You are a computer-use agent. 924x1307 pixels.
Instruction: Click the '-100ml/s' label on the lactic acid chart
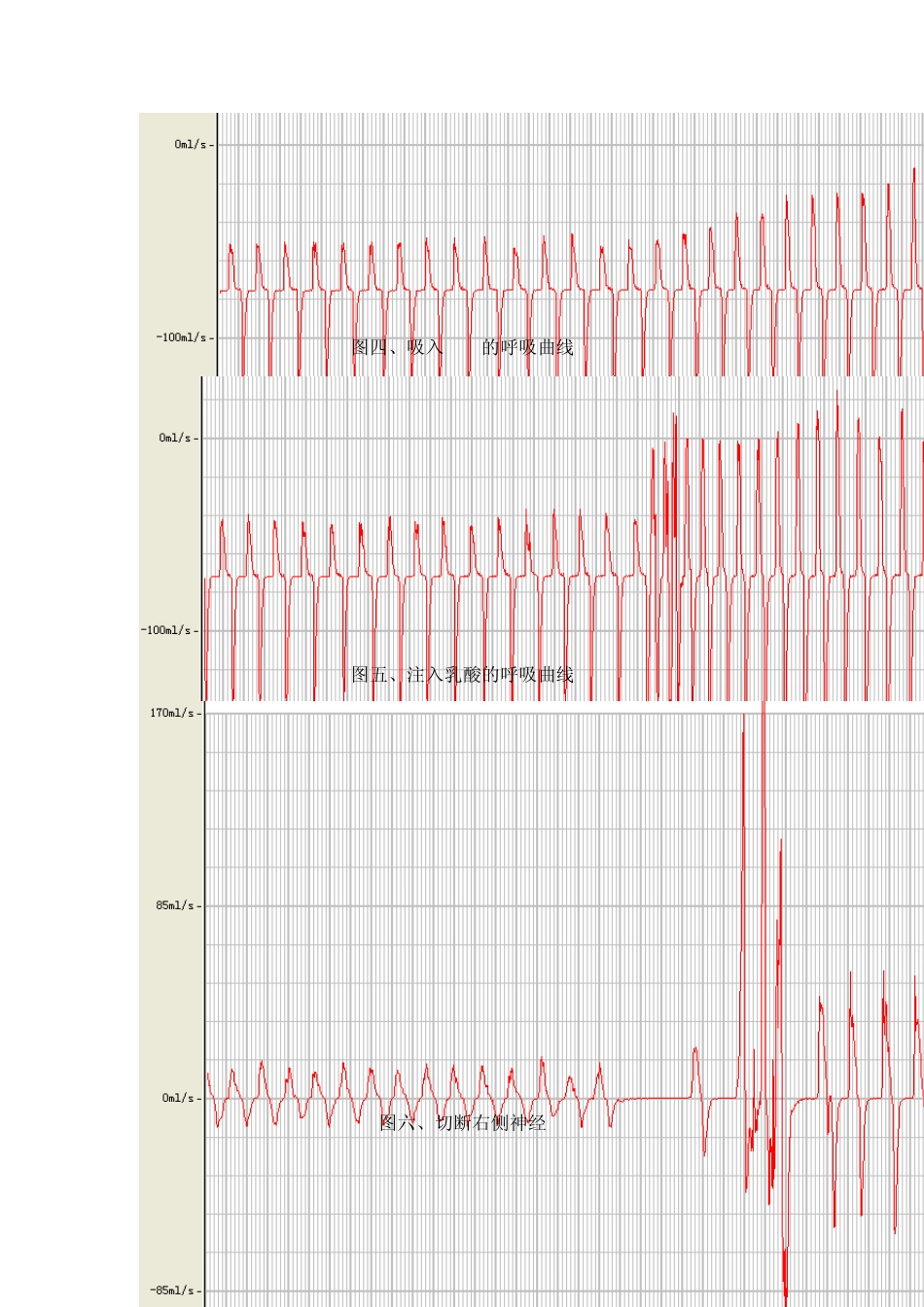166,630
